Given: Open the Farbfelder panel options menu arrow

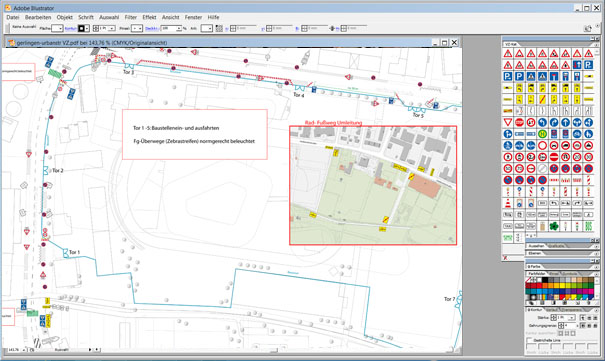Looking at the screenshot, I should coord(597,274).
